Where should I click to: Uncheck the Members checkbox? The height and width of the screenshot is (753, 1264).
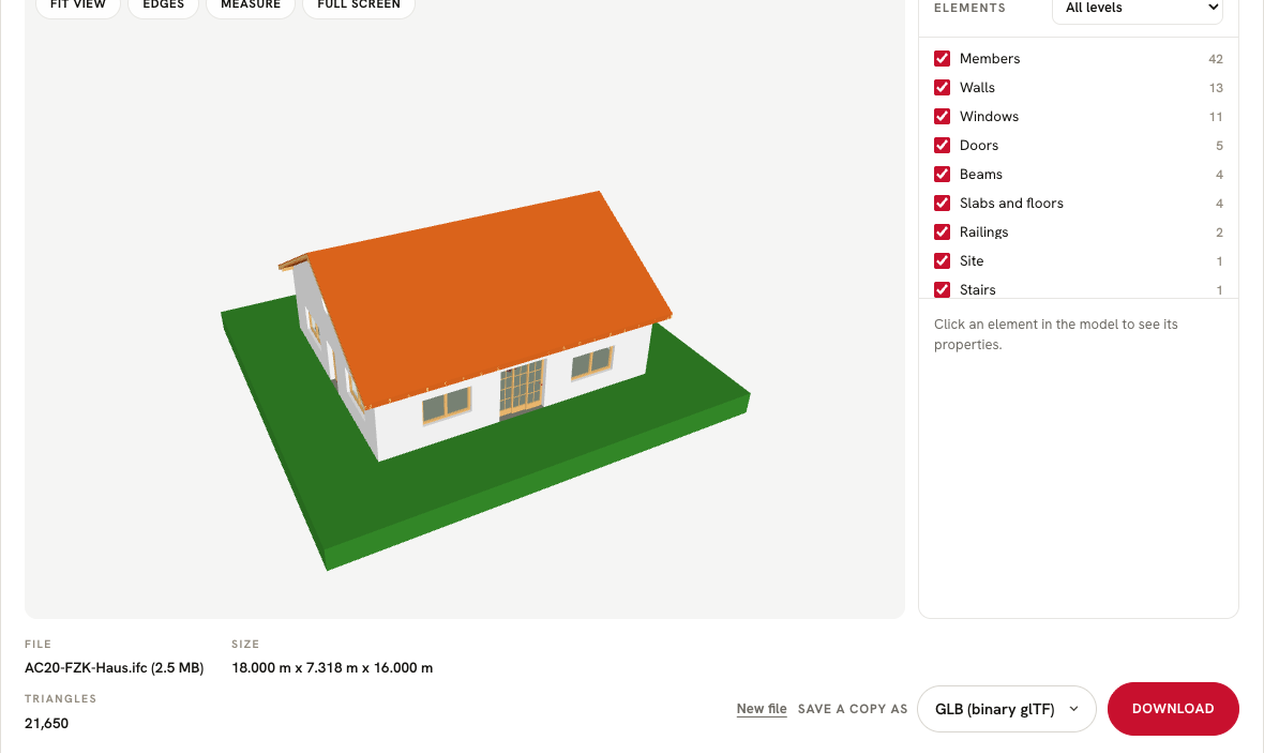pyautogui.click(x=942, y=59)
